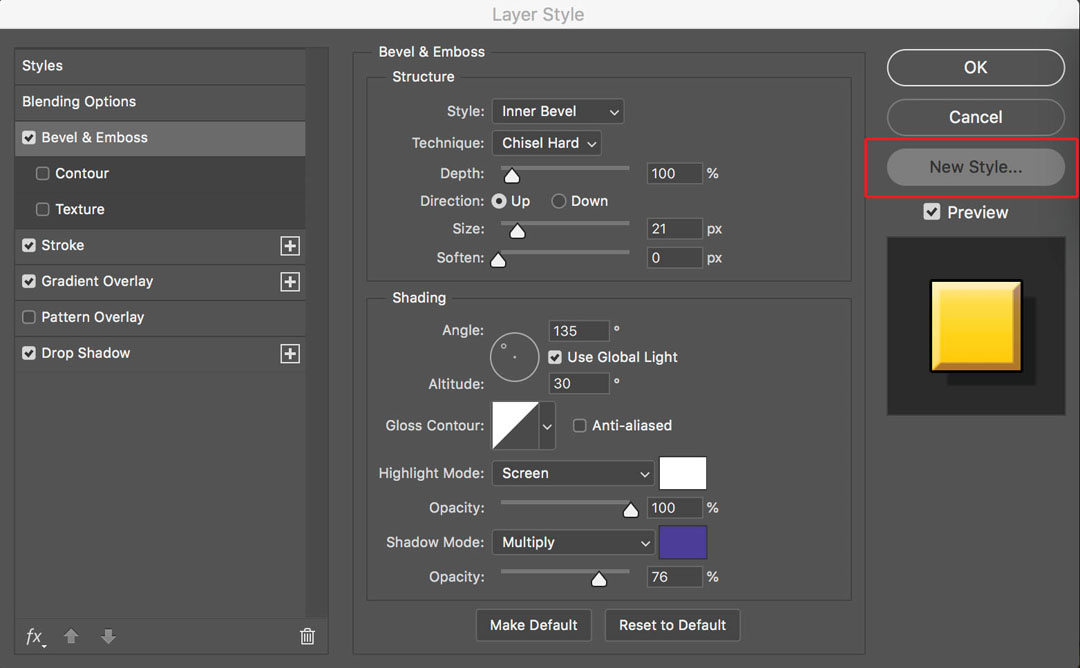Click the Angle light direction dial
1080x668 pixels.
click(515, 357)
